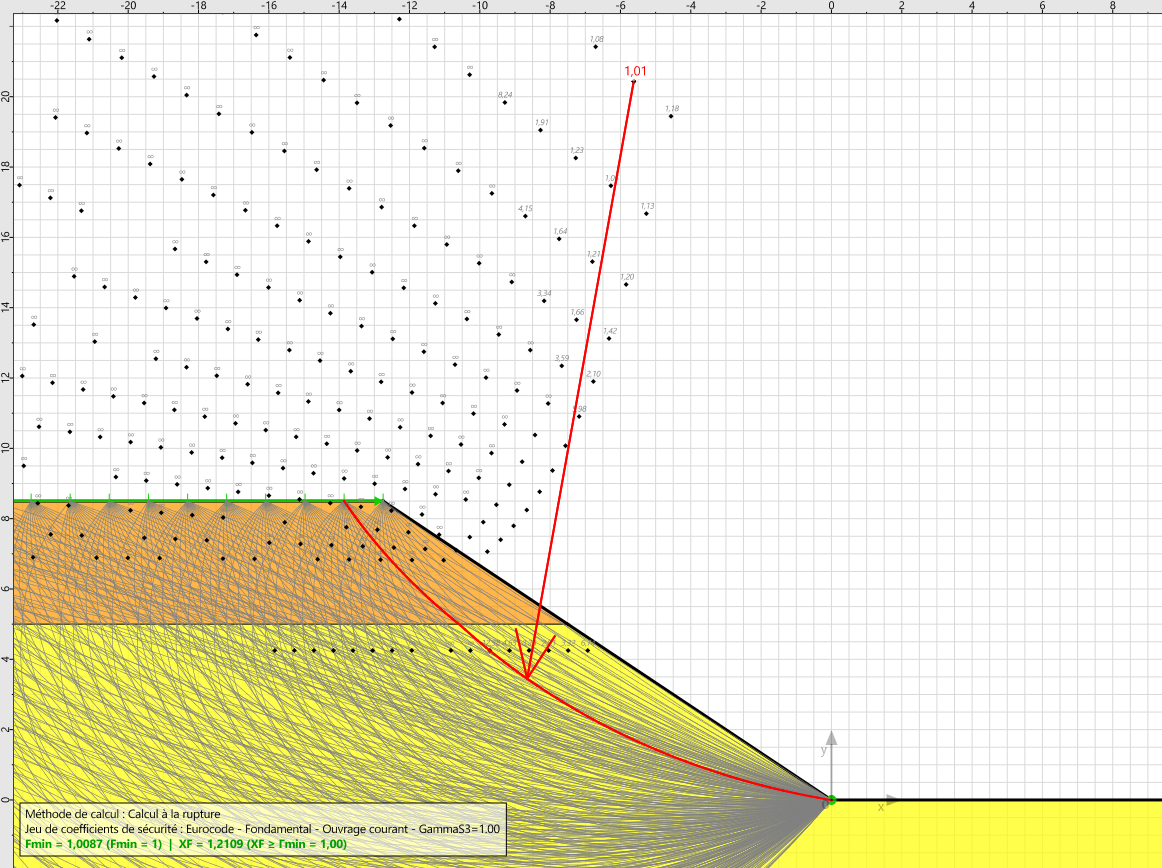Screen dimensions: 1162x868
Task: Click the 'Jeu de coefficients de sécurité' legend line
Action: click(x=262, y=829)
